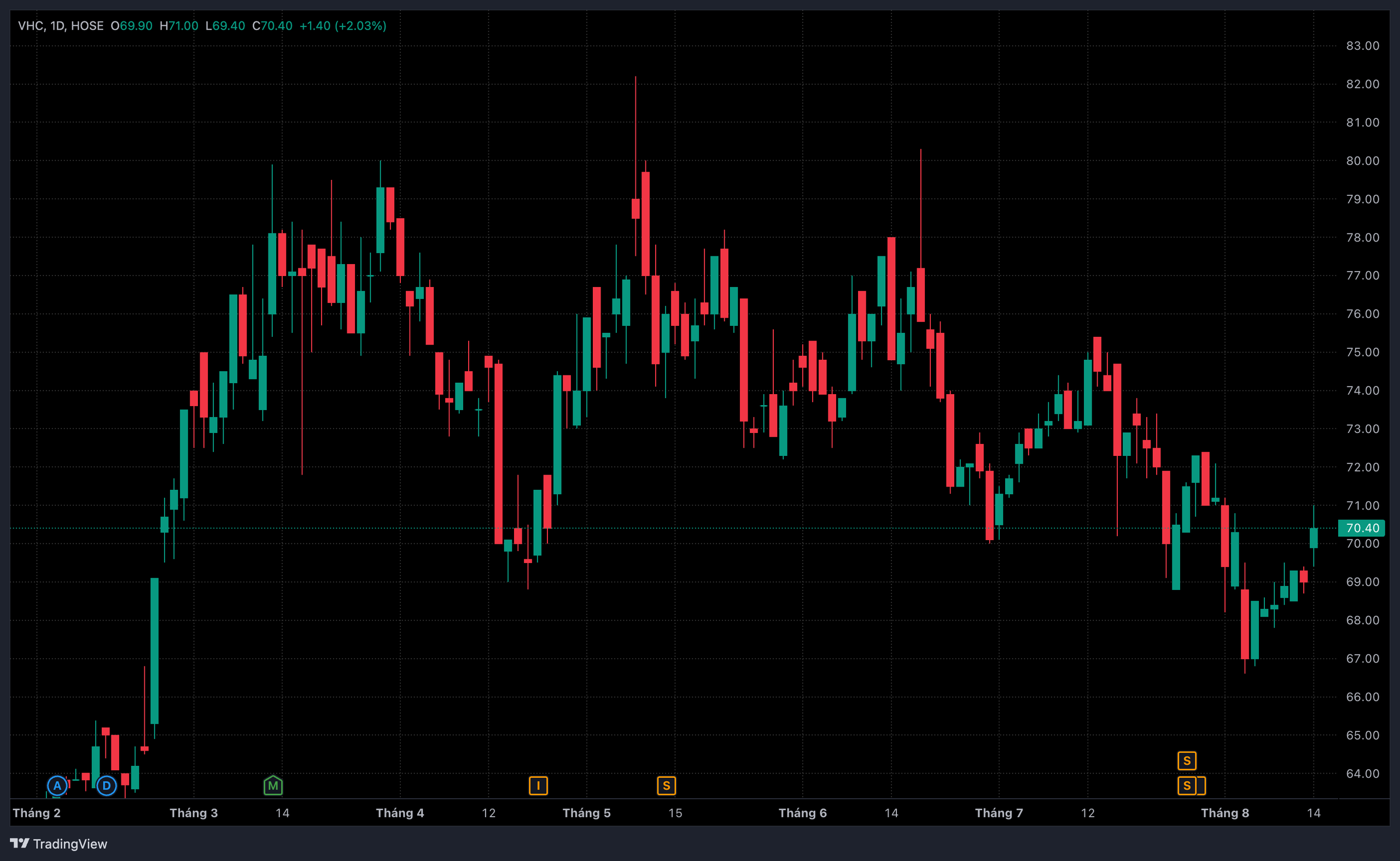The height and width of the screenshot is (861, 1400).
Task: Click the 12 date label after Tháng 4
Action: [x=489, y=812]
